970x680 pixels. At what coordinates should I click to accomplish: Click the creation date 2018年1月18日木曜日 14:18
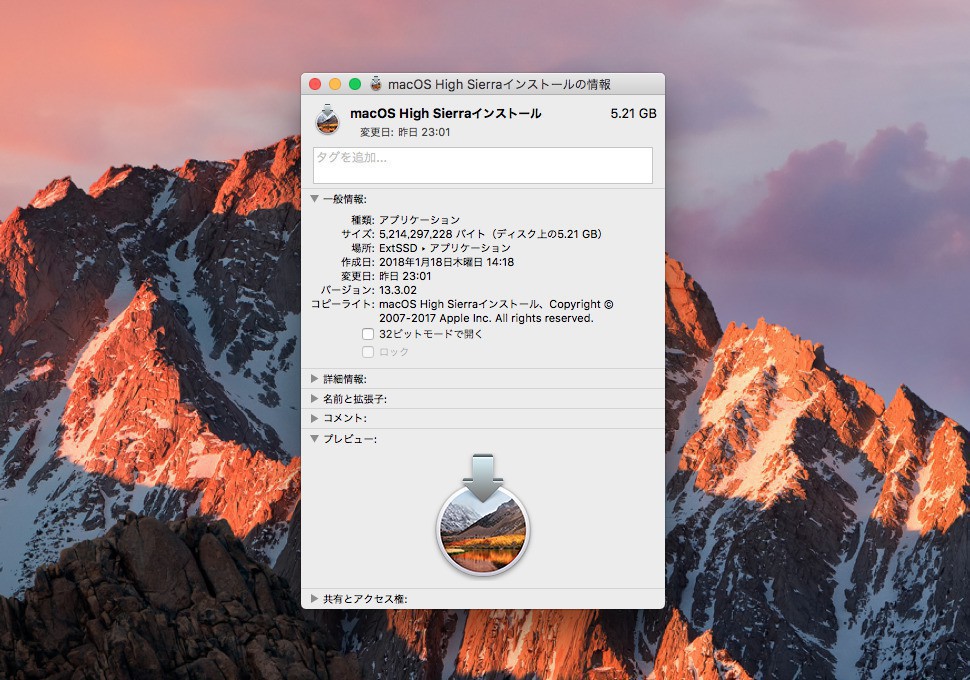446,262
